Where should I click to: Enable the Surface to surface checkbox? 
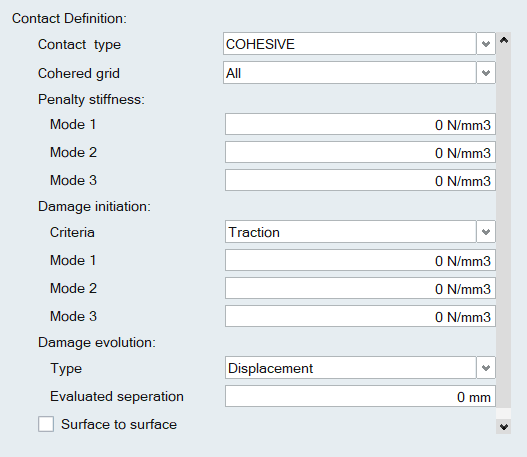coord(46,424)
